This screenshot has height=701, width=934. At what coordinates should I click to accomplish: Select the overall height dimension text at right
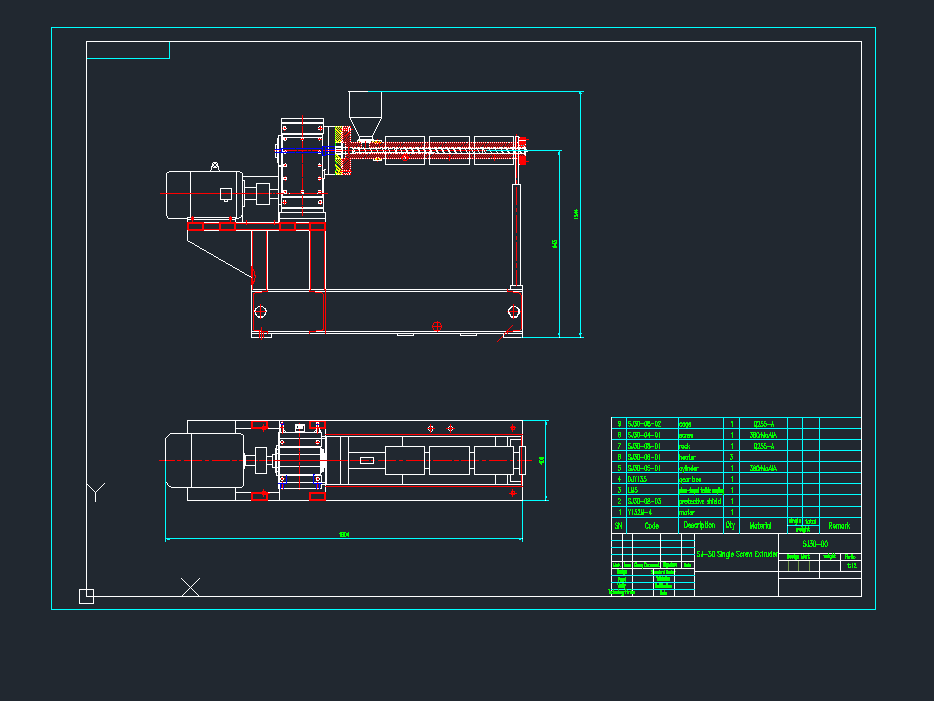click(576, 214)
